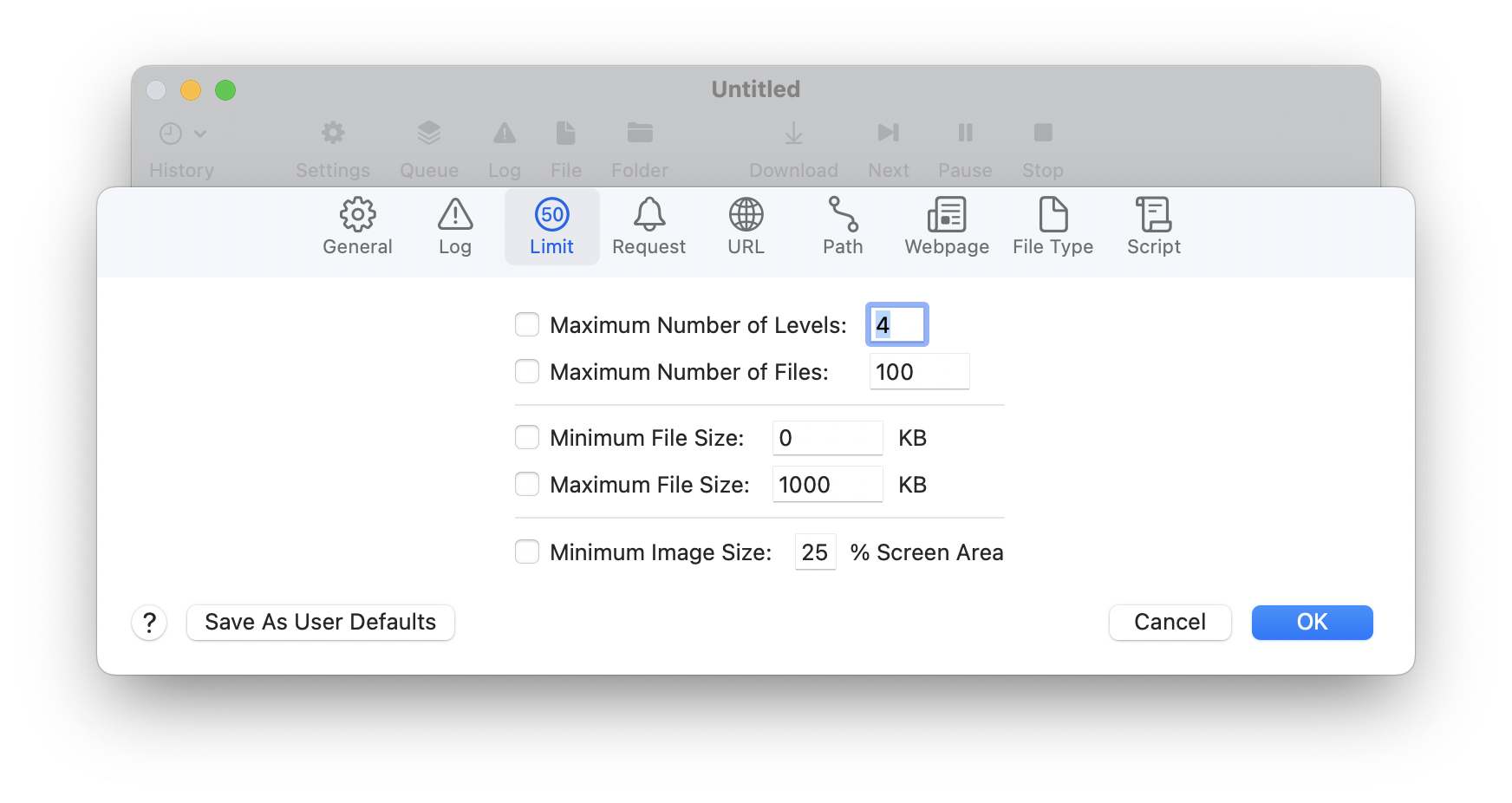Image resolution: width=1512 pixels, height=803 pixels.
Task: Select the File Type tab
Action: pos(1053,226)
